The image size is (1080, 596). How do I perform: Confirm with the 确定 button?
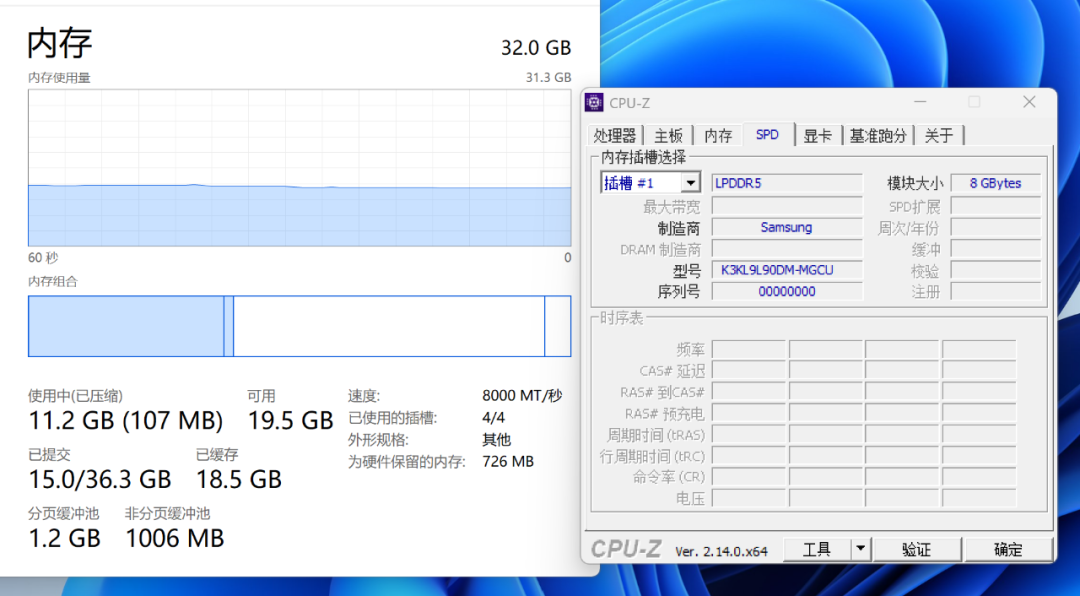tap(1008, 549)
